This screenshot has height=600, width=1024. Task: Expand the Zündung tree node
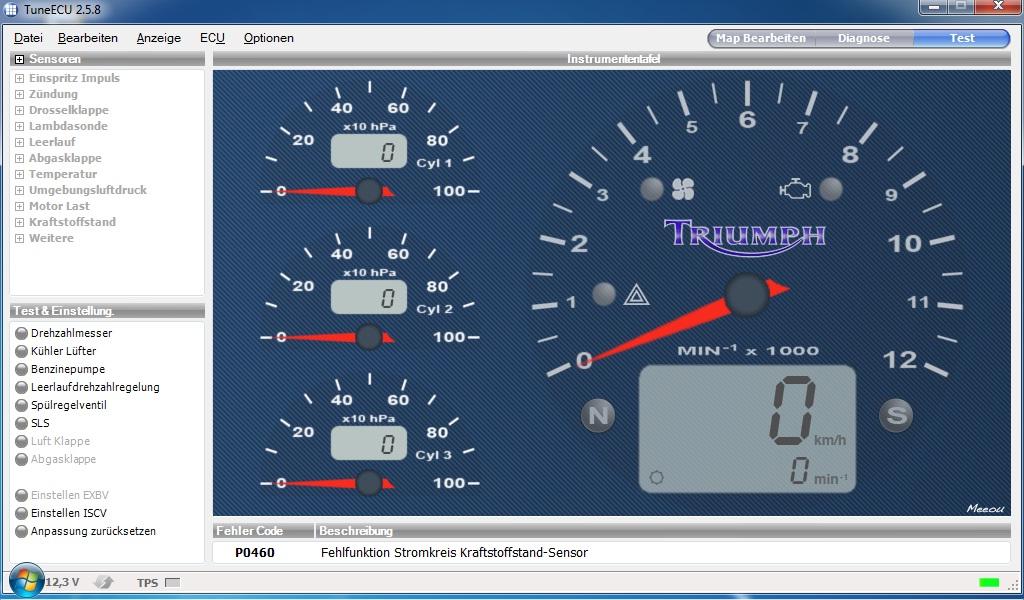pos(20,95)
